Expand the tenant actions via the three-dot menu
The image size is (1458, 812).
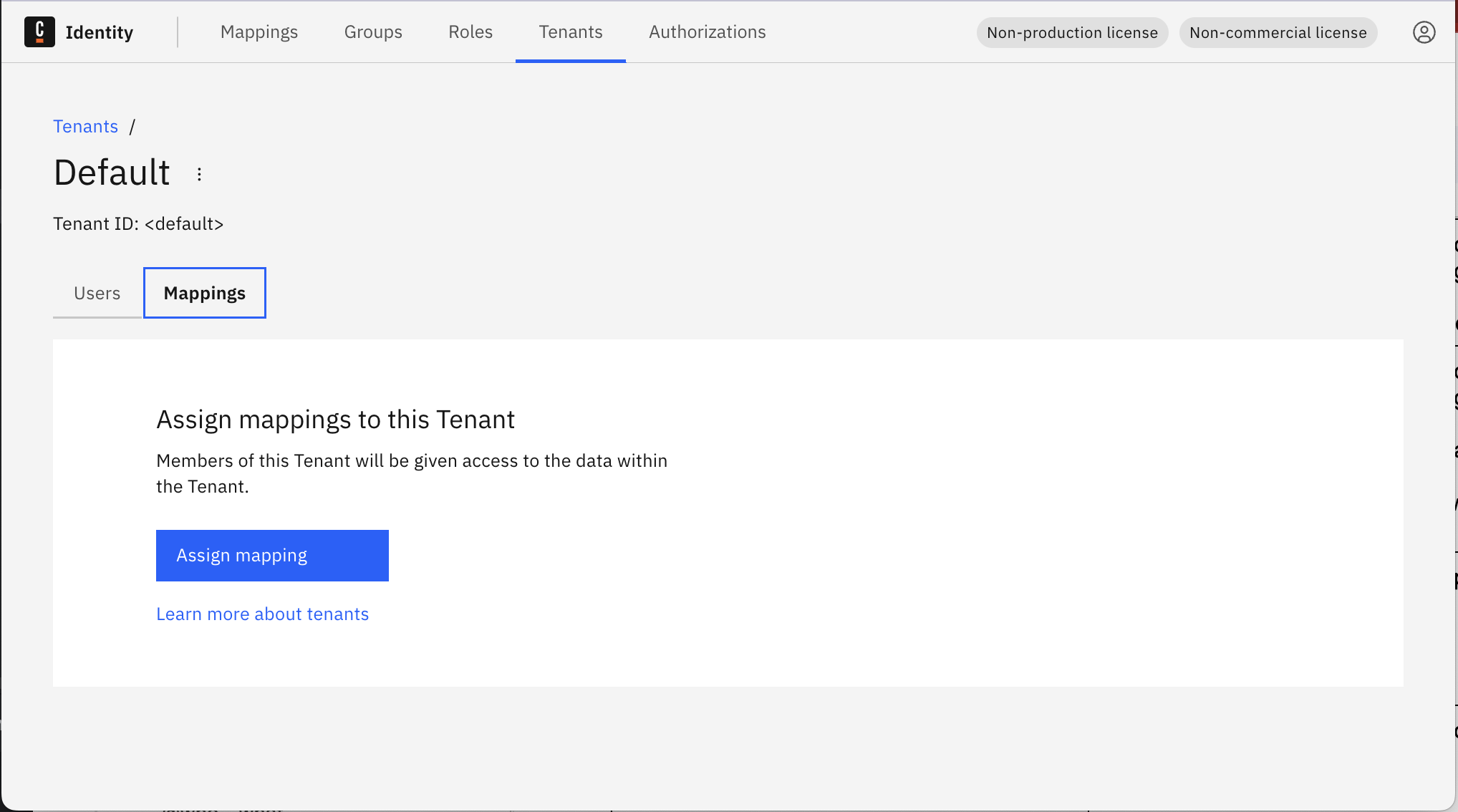point(198,173)
